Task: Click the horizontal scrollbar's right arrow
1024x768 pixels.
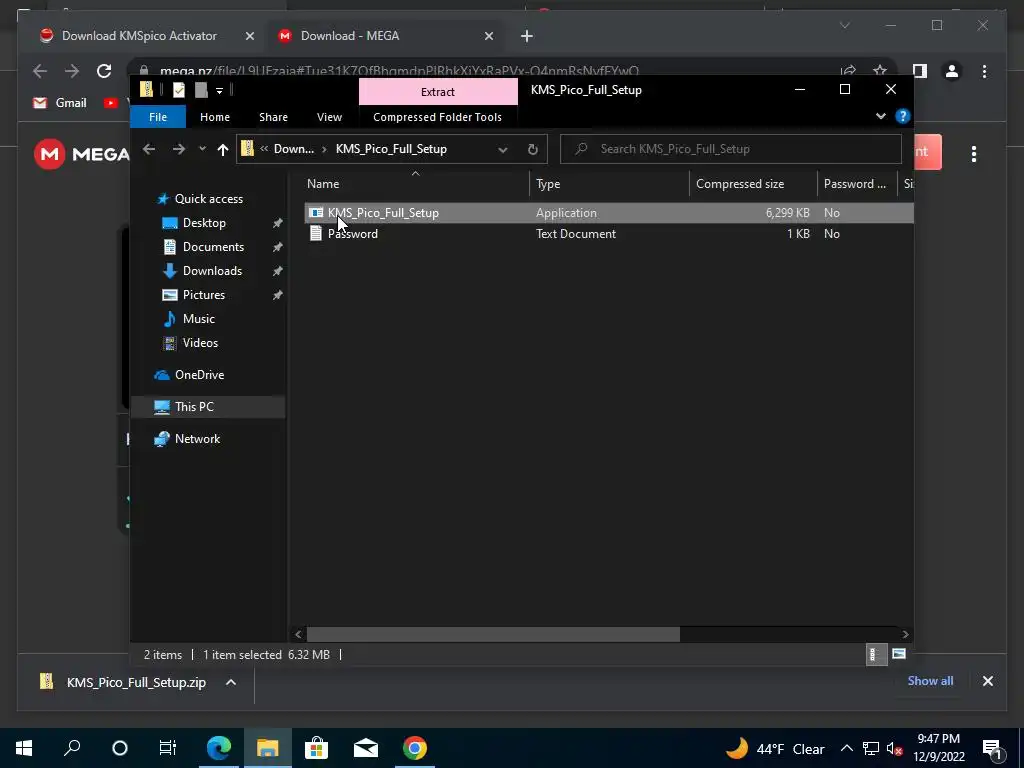Action: coord(905,634)
